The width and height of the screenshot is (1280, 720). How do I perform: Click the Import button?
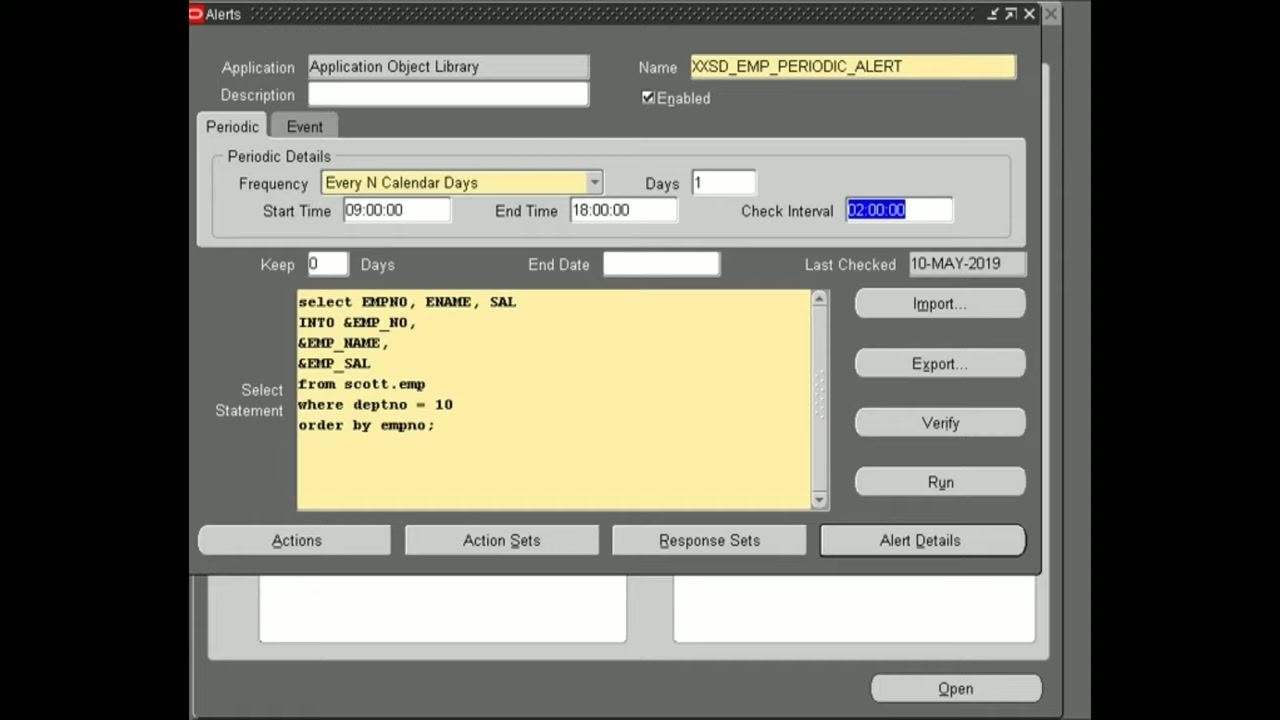point(940,304)
